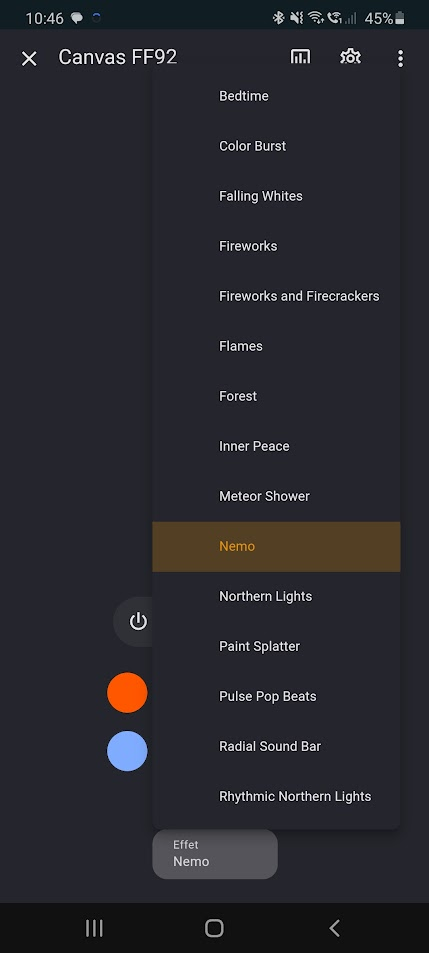429x953 pixels.
Task: Tap the Android home navigation icon
Action: (214, 928)
